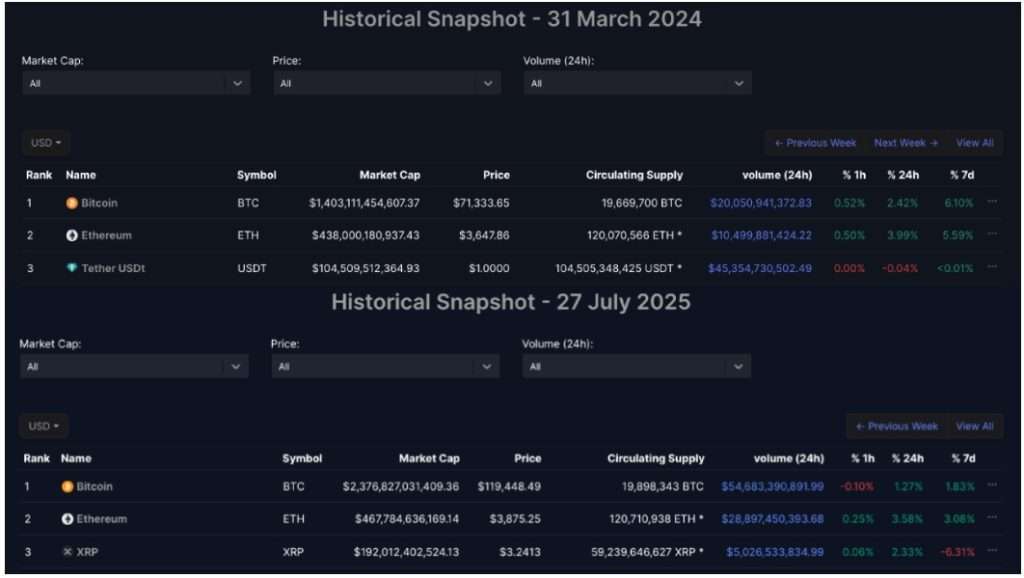Open View All for the July snapshot
The height and width of the screenshot is (578, 1024).
pyautogui.click(x=975, y=426)
